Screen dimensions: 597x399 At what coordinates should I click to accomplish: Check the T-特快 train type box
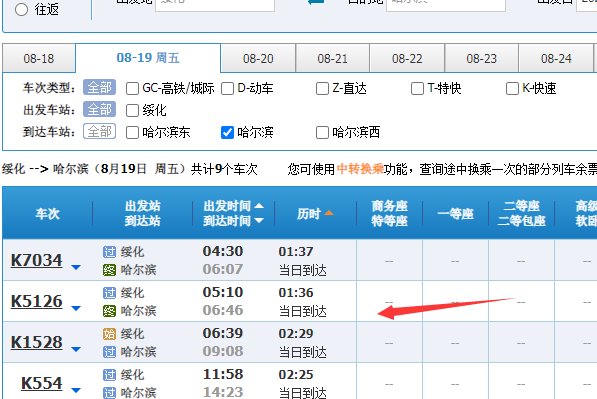[x=417, y=89]
